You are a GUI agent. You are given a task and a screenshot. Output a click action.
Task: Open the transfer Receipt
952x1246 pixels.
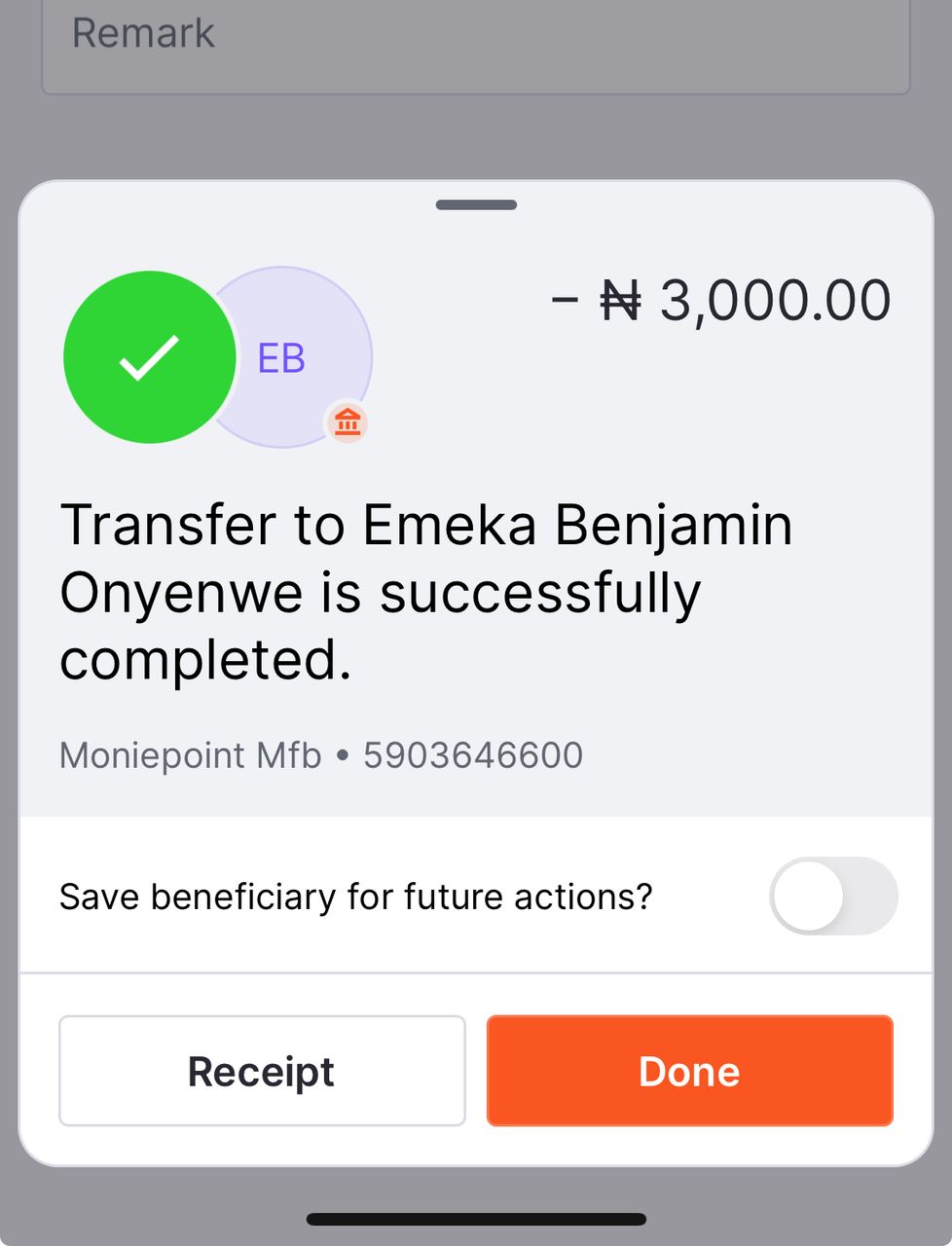click(x=262, y=1071)
